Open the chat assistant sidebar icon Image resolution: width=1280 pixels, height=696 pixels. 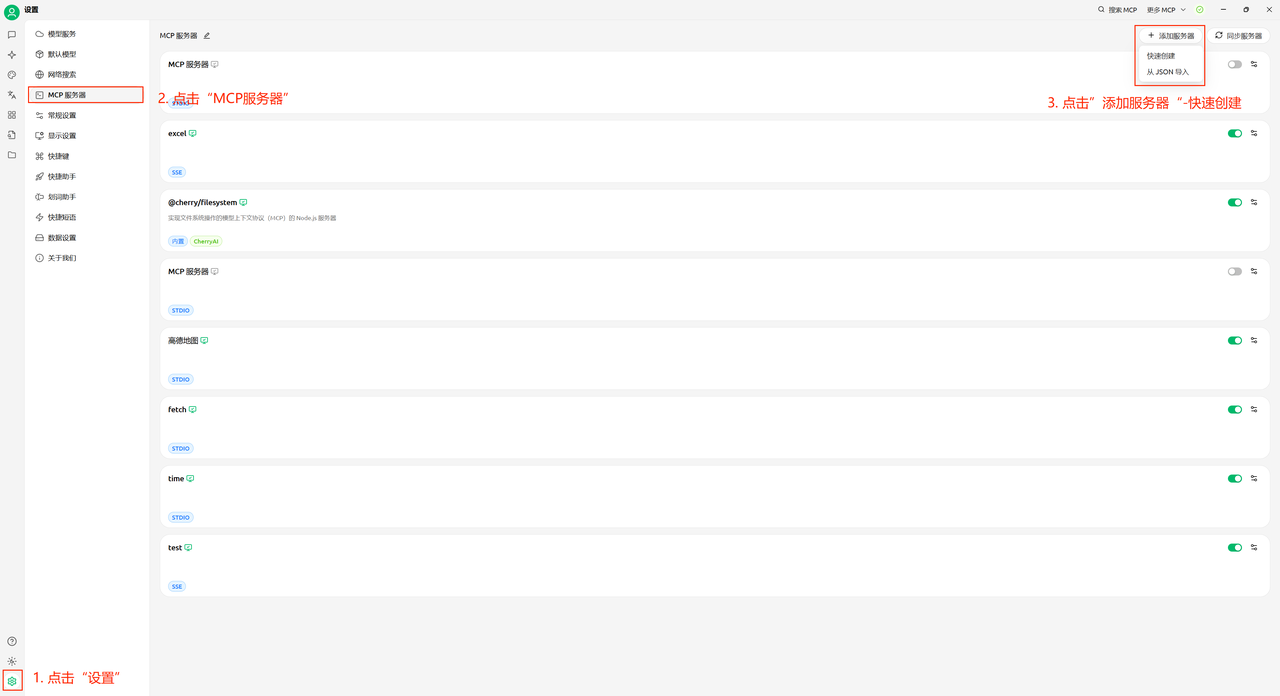pyautogui.click(x=12, y=34)
